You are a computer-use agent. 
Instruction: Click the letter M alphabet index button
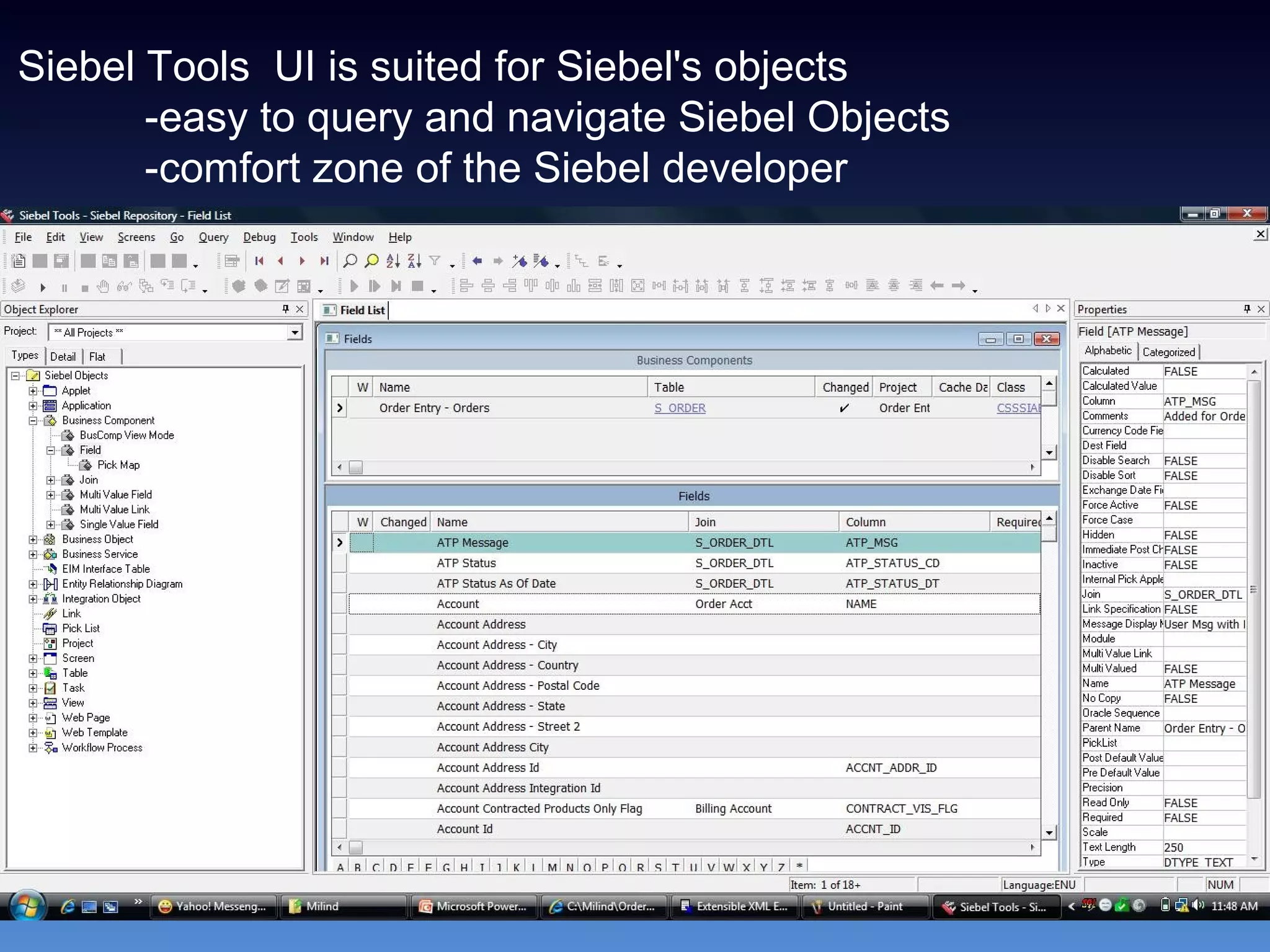click(x=552, y=866)
